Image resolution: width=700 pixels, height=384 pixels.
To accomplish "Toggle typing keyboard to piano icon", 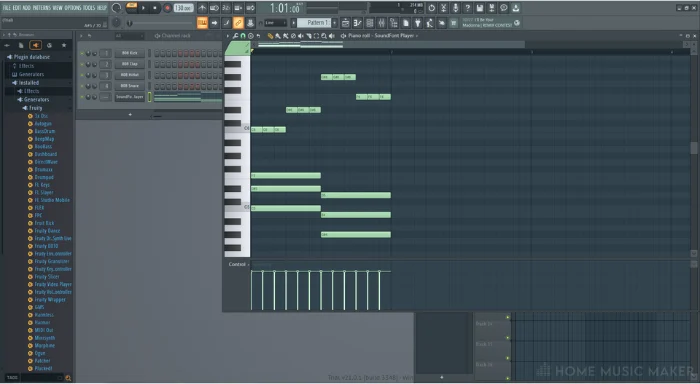I will click(x=202, y=23).
